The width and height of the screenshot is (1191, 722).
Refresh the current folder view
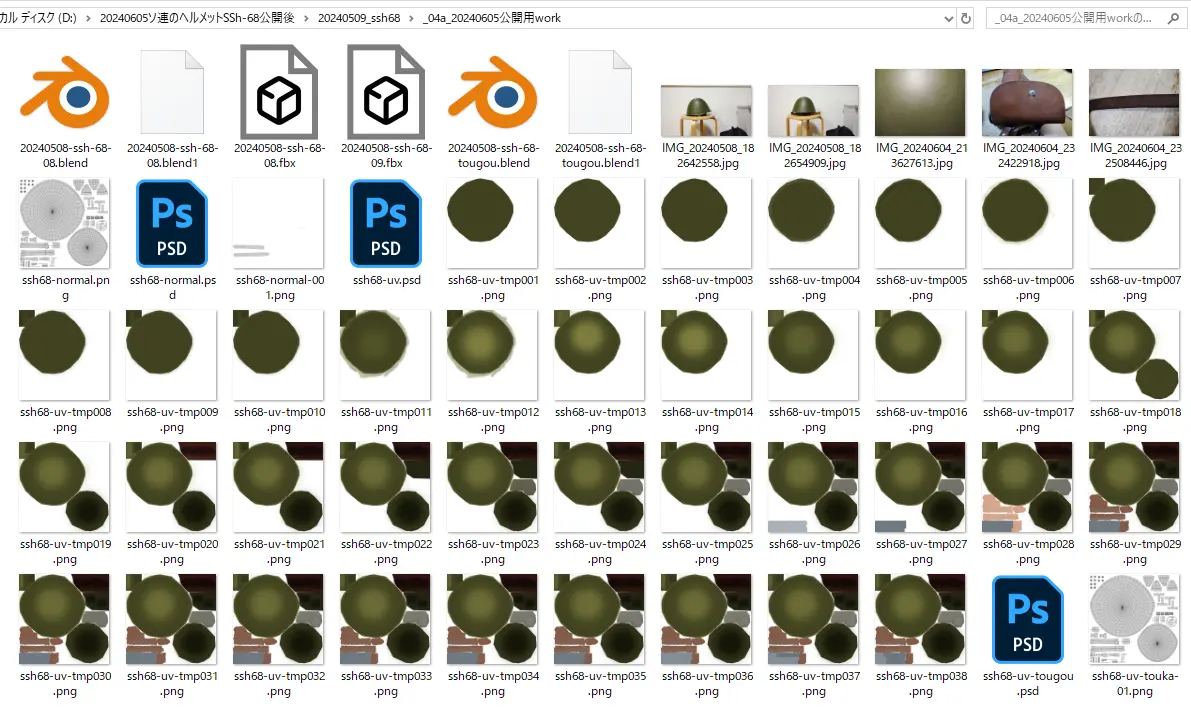click(x=965, y=18)
